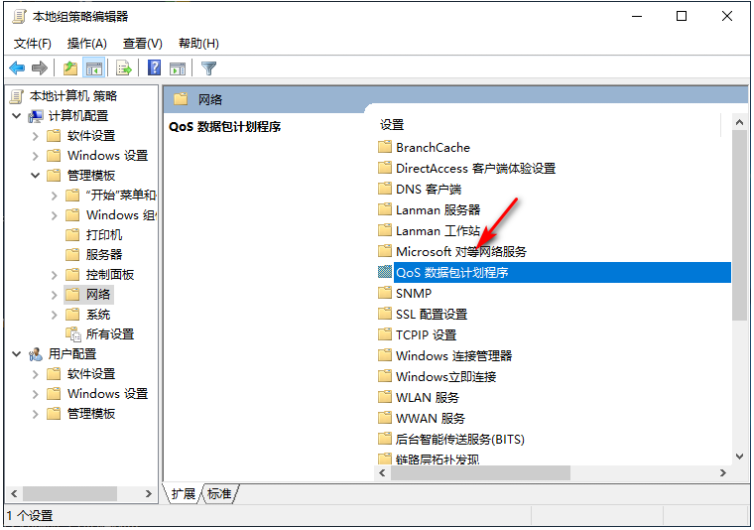
Task: Toggle the show/hide console tree icon
Action: point(94,68)
